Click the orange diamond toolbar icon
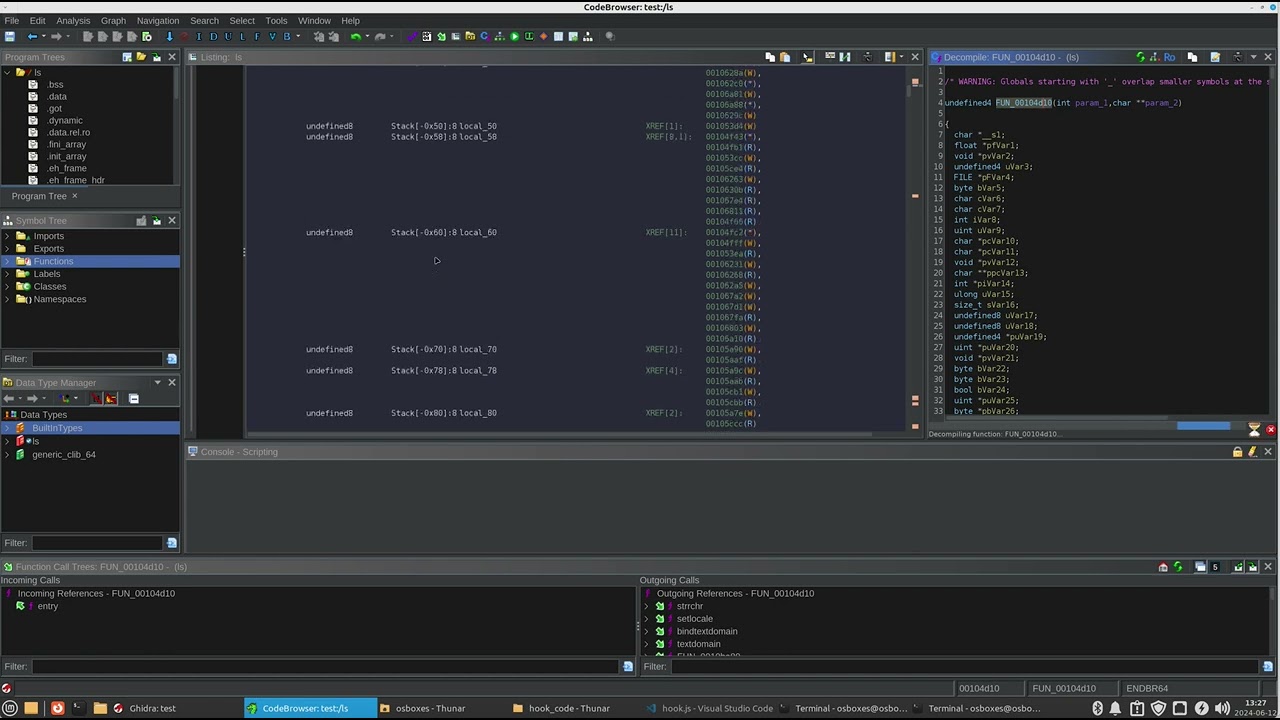The image size is (1280, 720). [x=543, y=37]
